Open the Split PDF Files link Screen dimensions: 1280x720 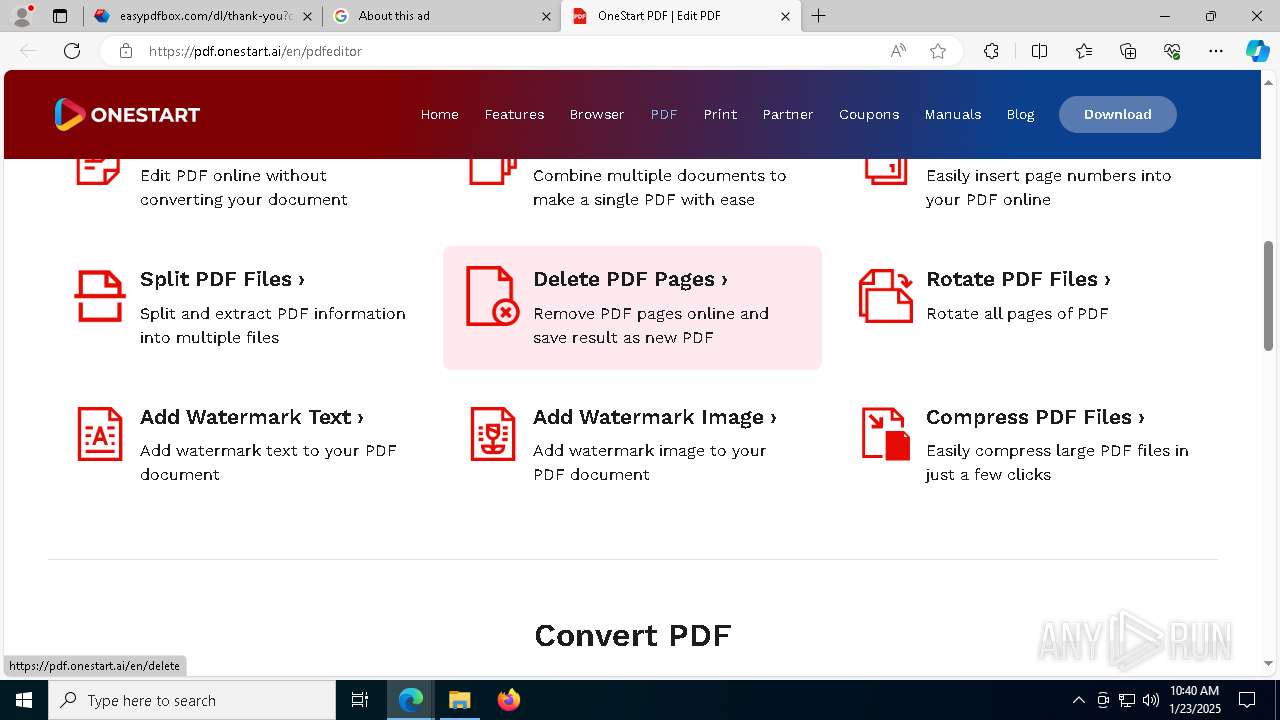point(222,279)
